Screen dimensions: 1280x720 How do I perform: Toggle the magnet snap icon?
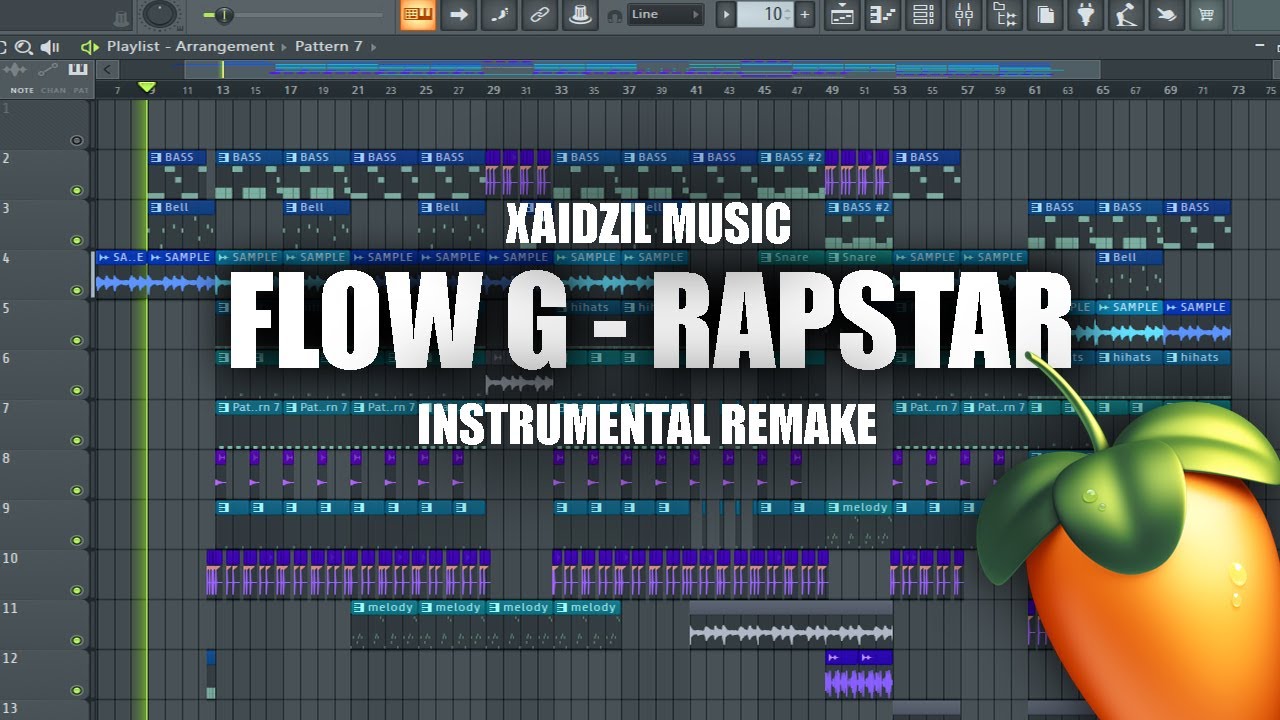tap(614, 15)
